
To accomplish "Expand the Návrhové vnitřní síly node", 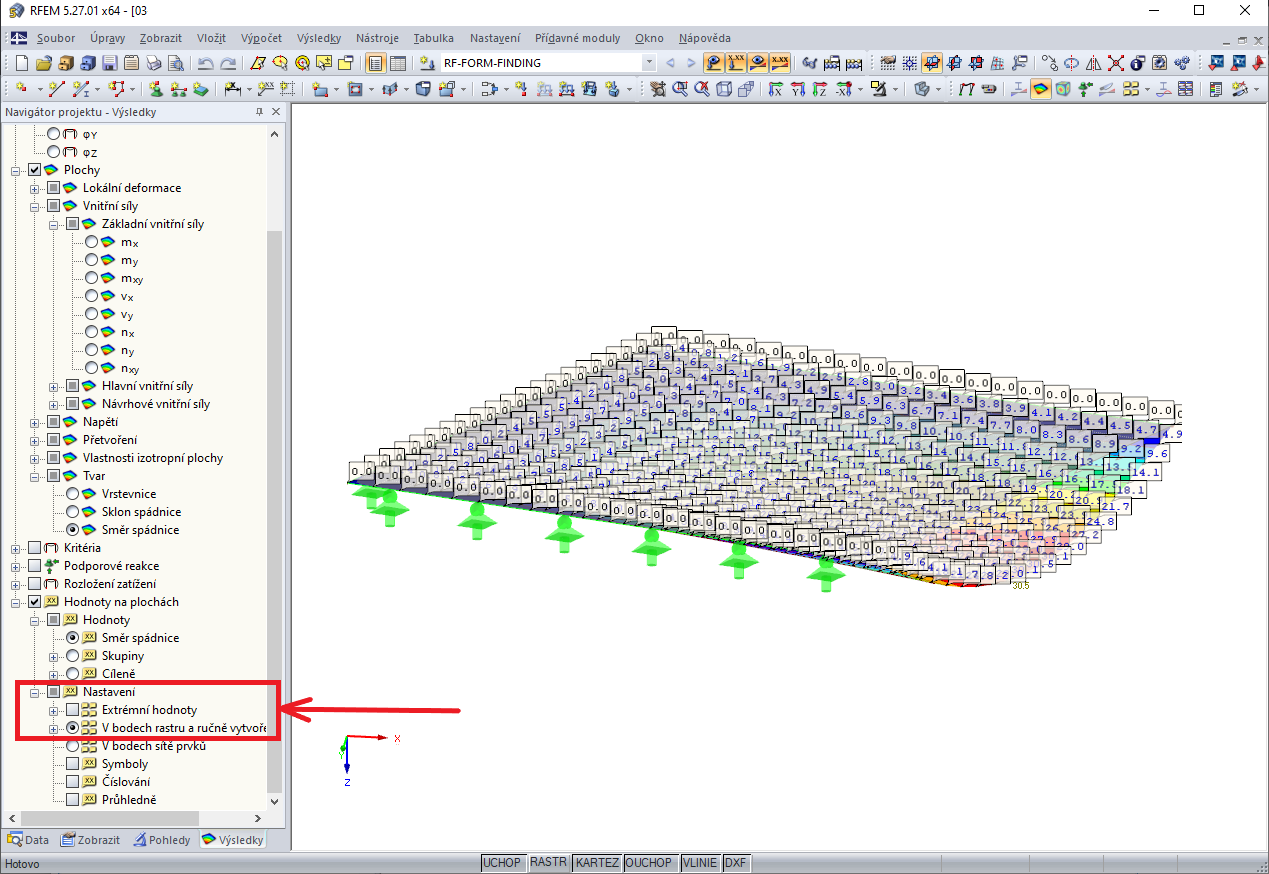I will point(54,404).
